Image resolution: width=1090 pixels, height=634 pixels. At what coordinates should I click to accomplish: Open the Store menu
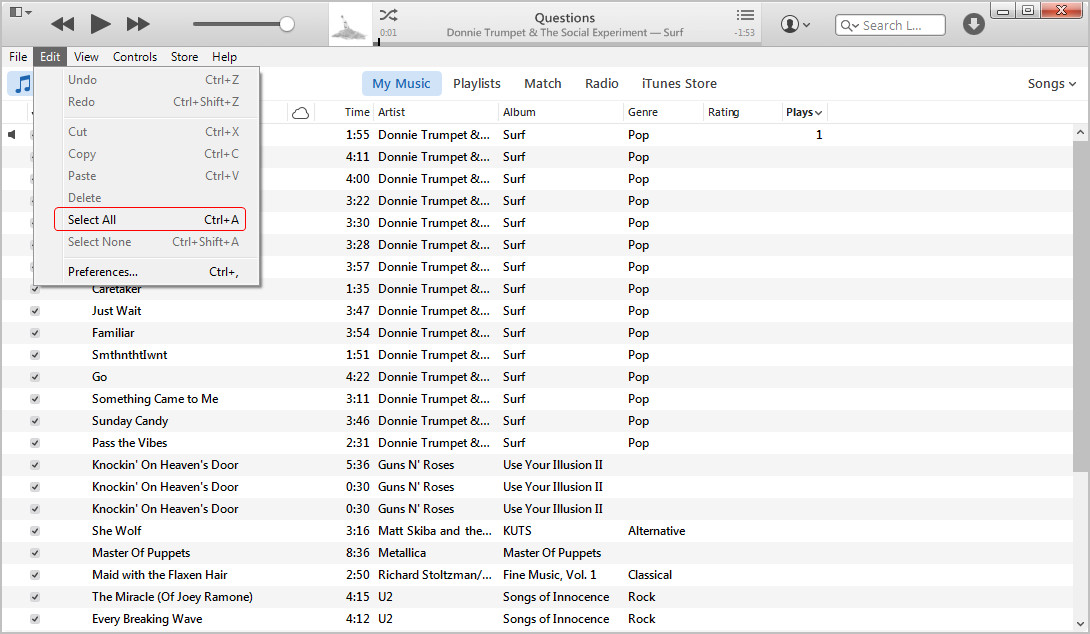[x=184, y=57]
